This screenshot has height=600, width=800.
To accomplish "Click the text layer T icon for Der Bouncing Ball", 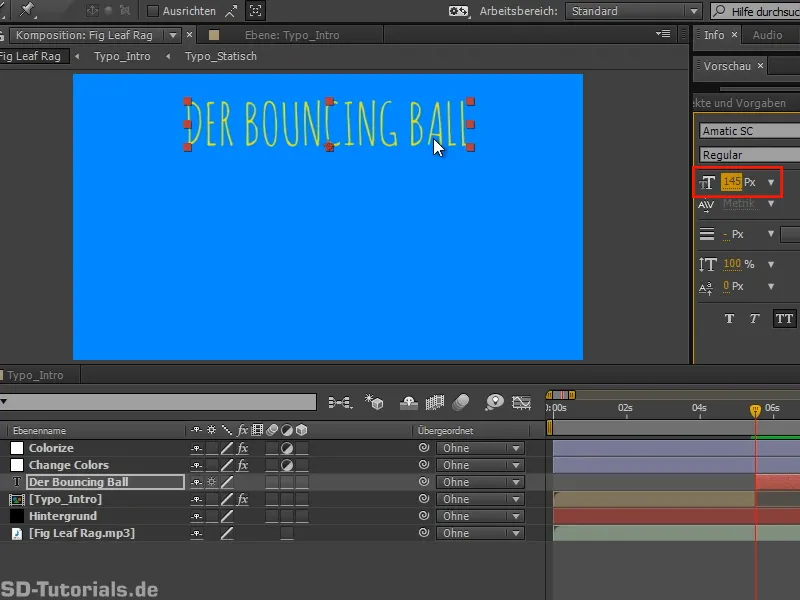I will click(17, 482).
